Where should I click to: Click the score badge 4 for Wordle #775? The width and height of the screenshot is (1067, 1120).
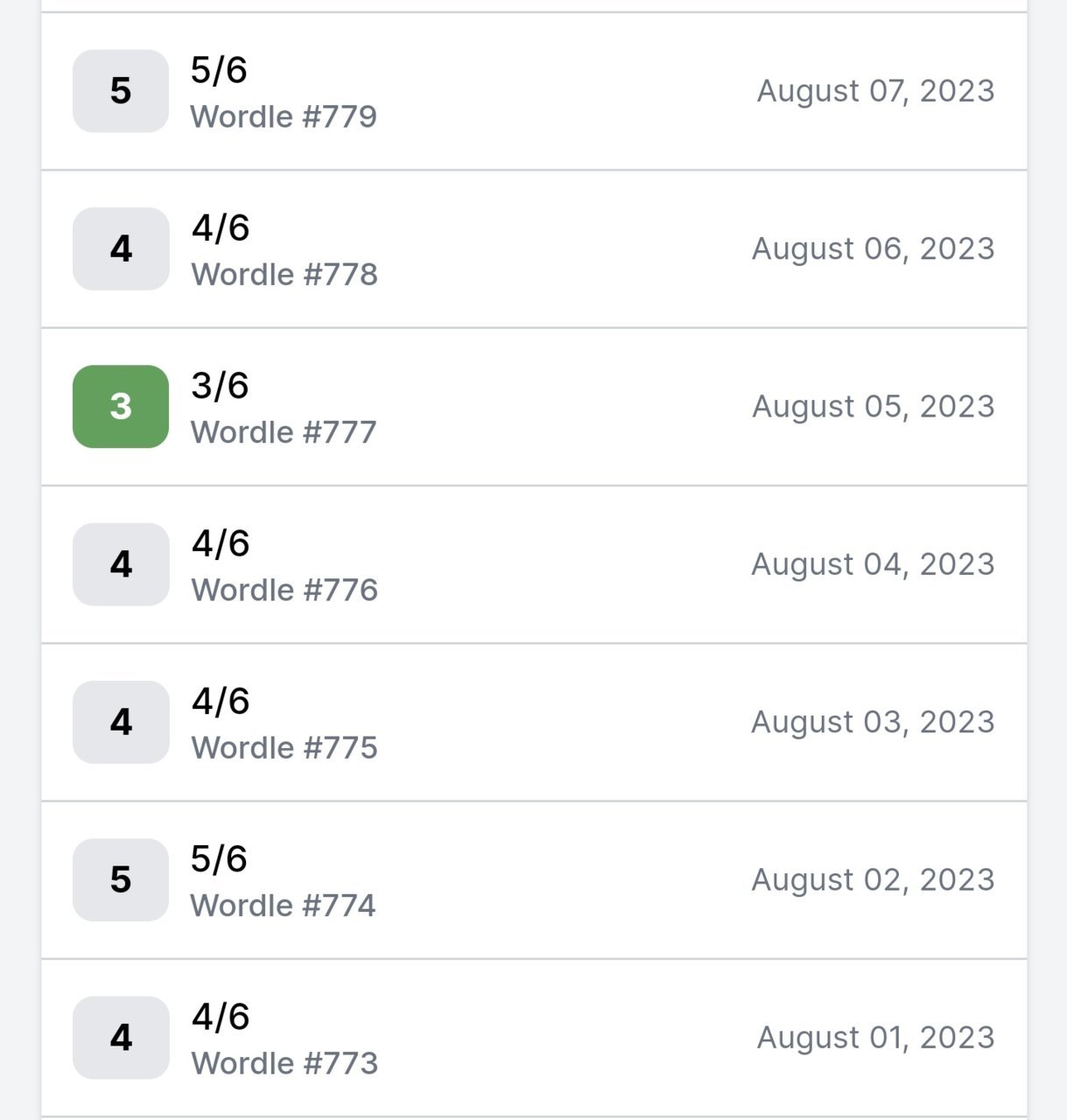point(121,722)
